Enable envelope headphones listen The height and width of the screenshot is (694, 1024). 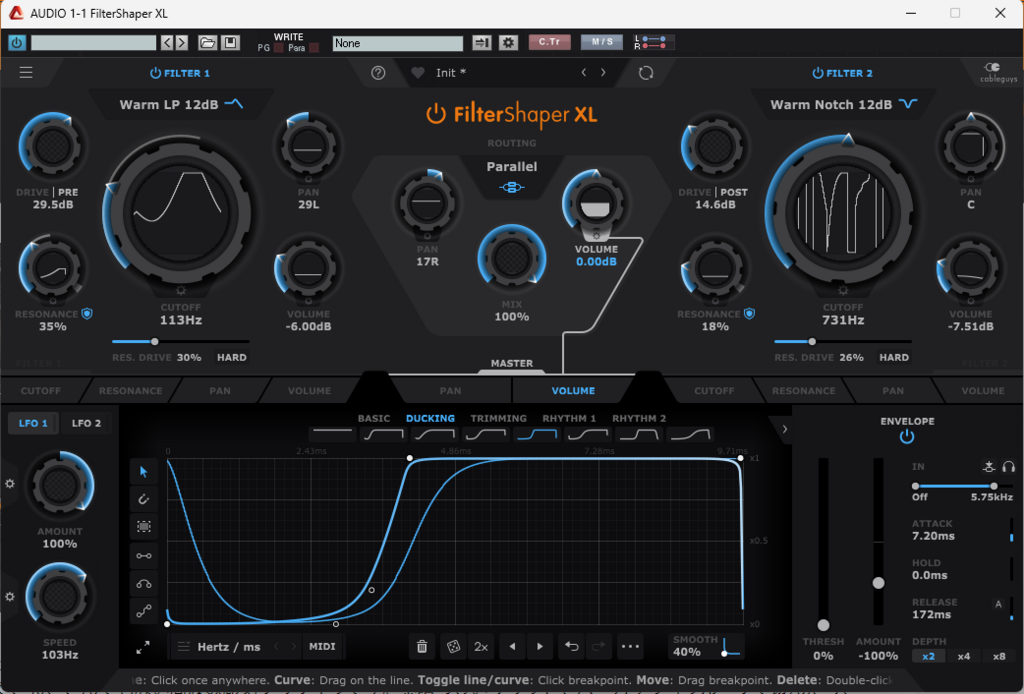coord(1009,466)
